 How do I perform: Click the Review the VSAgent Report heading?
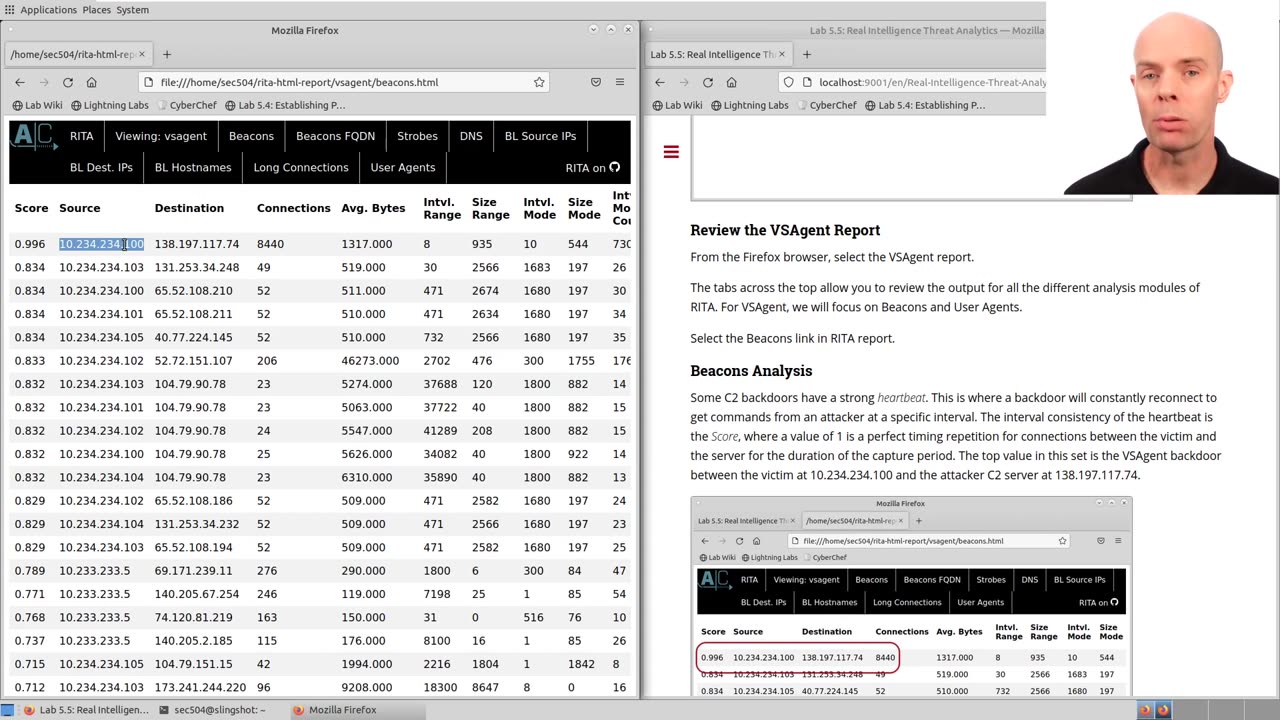pos(785,230)
